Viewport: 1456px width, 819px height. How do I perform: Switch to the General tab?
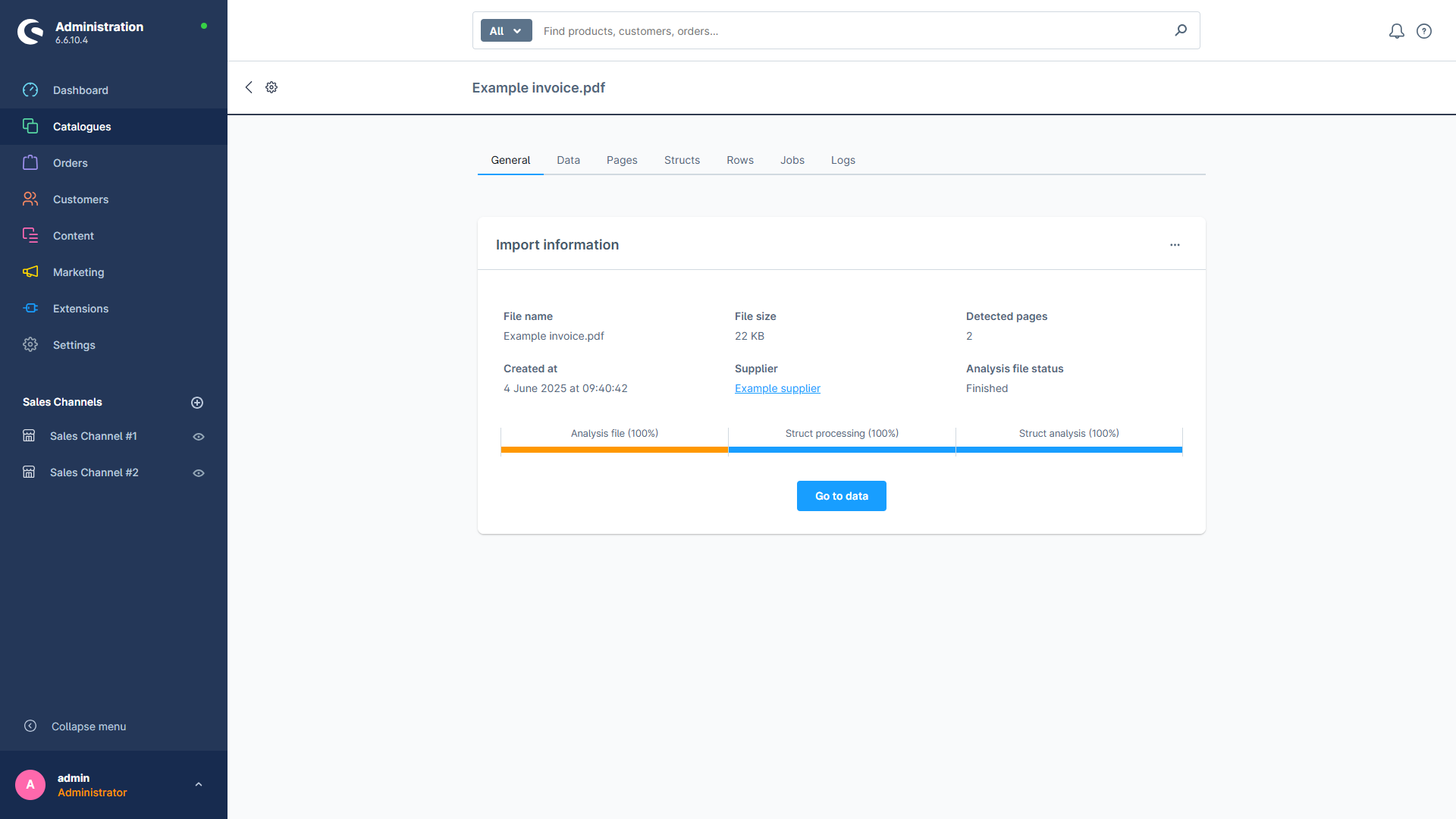pos(510,160)
